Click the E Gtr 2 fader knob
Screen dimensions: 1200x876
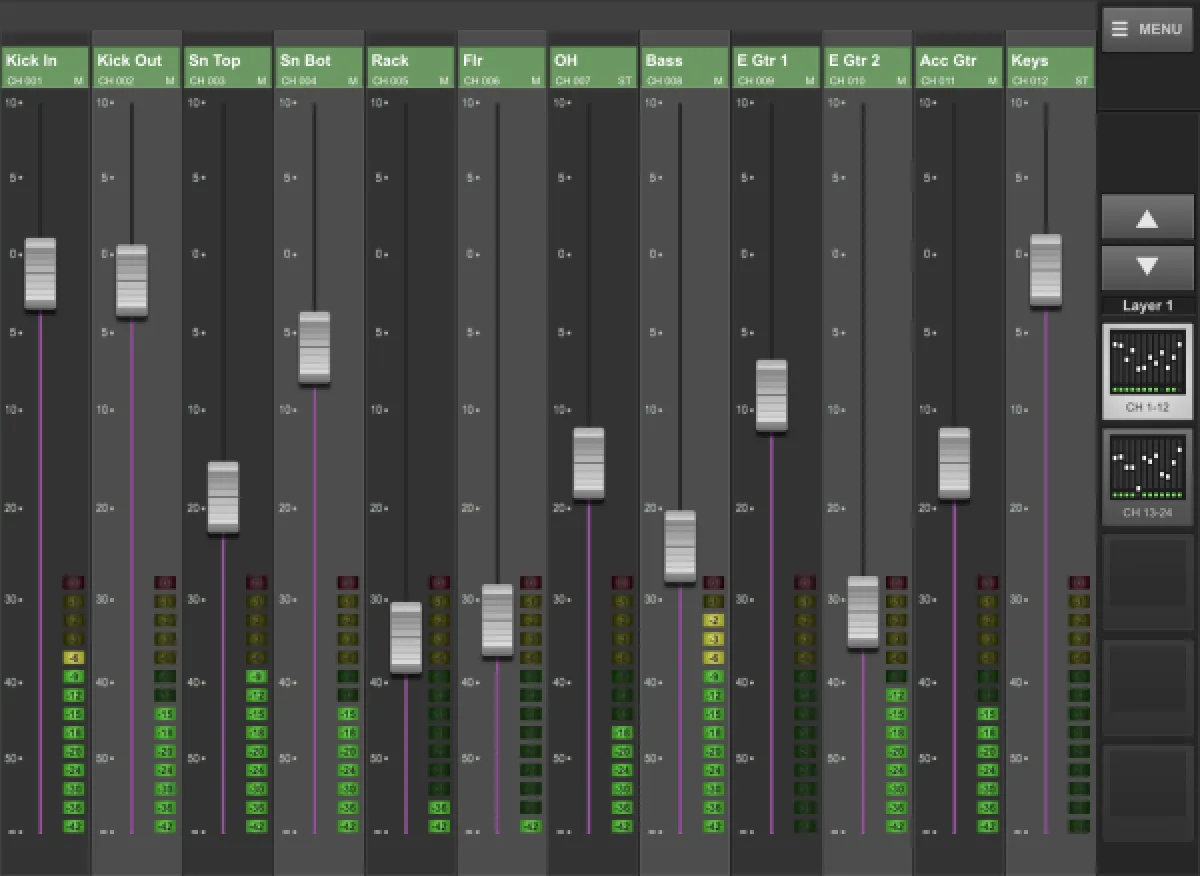point(863,612)
